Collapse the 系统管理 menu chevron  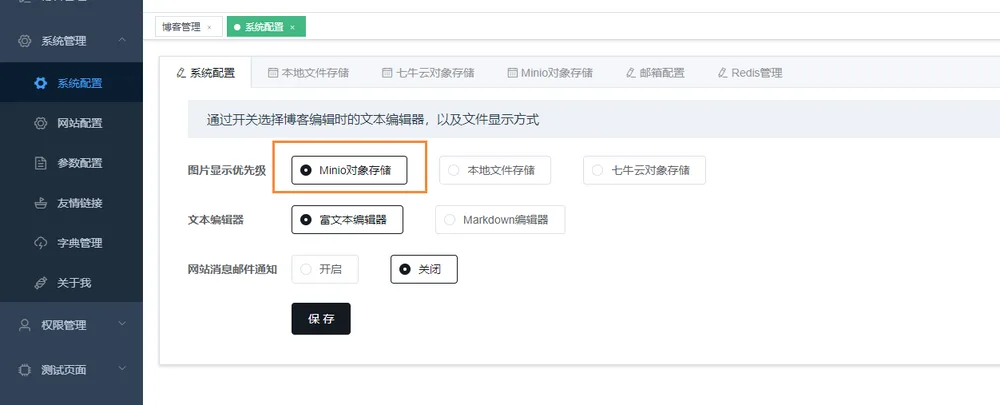point(122,41)
